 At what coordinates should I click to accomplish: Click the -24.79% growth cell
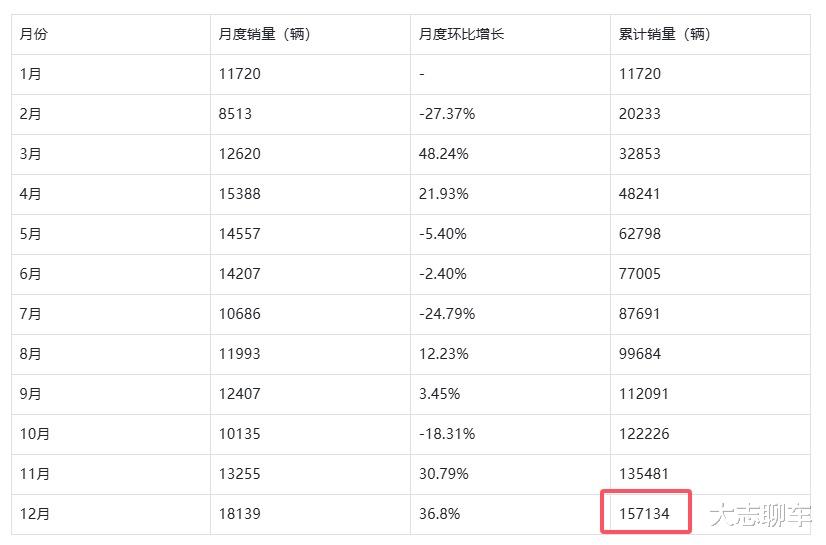pyautogui.click(x=447, y=314)
